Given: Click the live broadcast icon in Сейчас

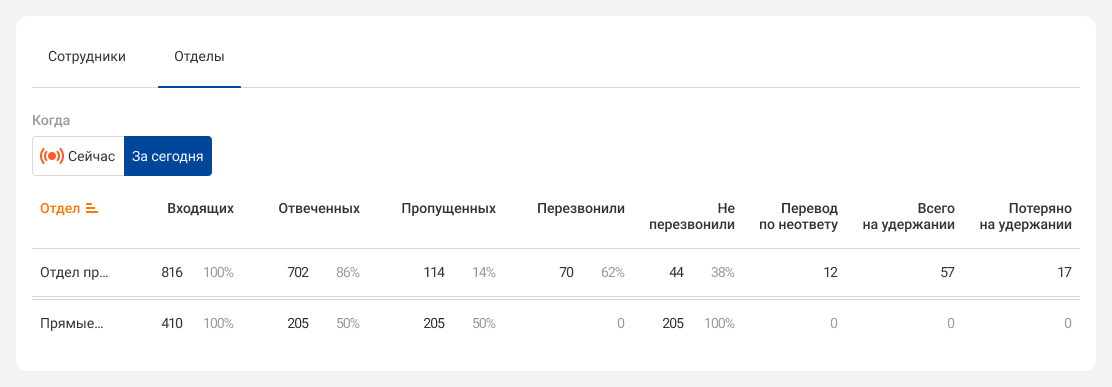Looking at the screenshot, I should 52,156.
